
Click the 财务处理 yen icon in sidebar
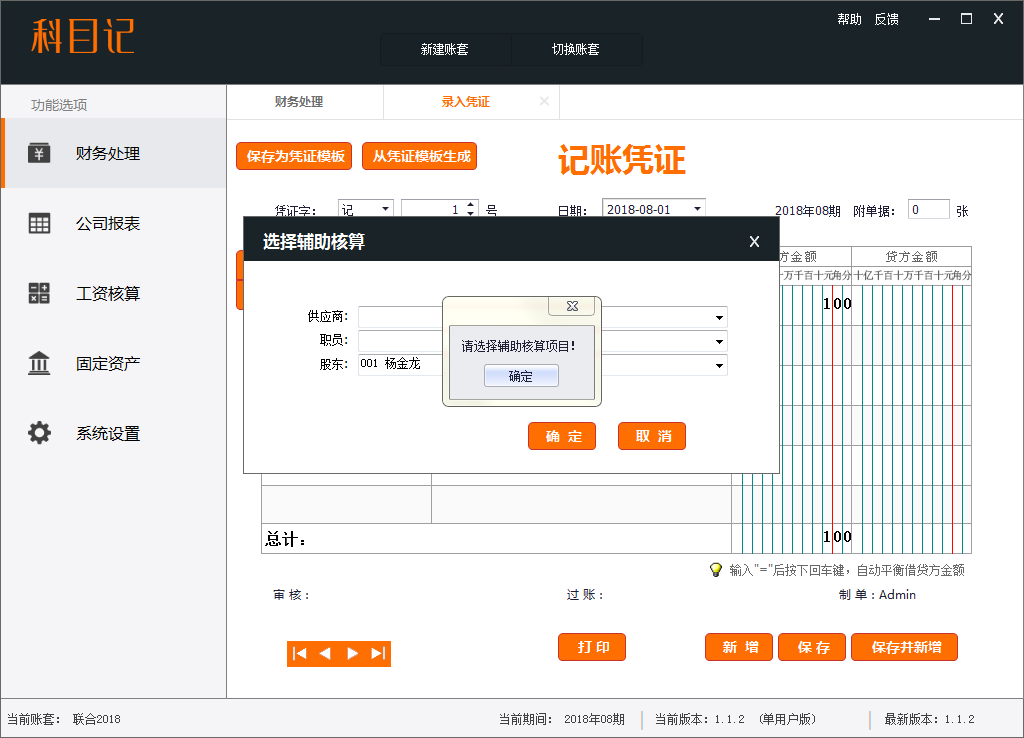(x=39, y=153)
